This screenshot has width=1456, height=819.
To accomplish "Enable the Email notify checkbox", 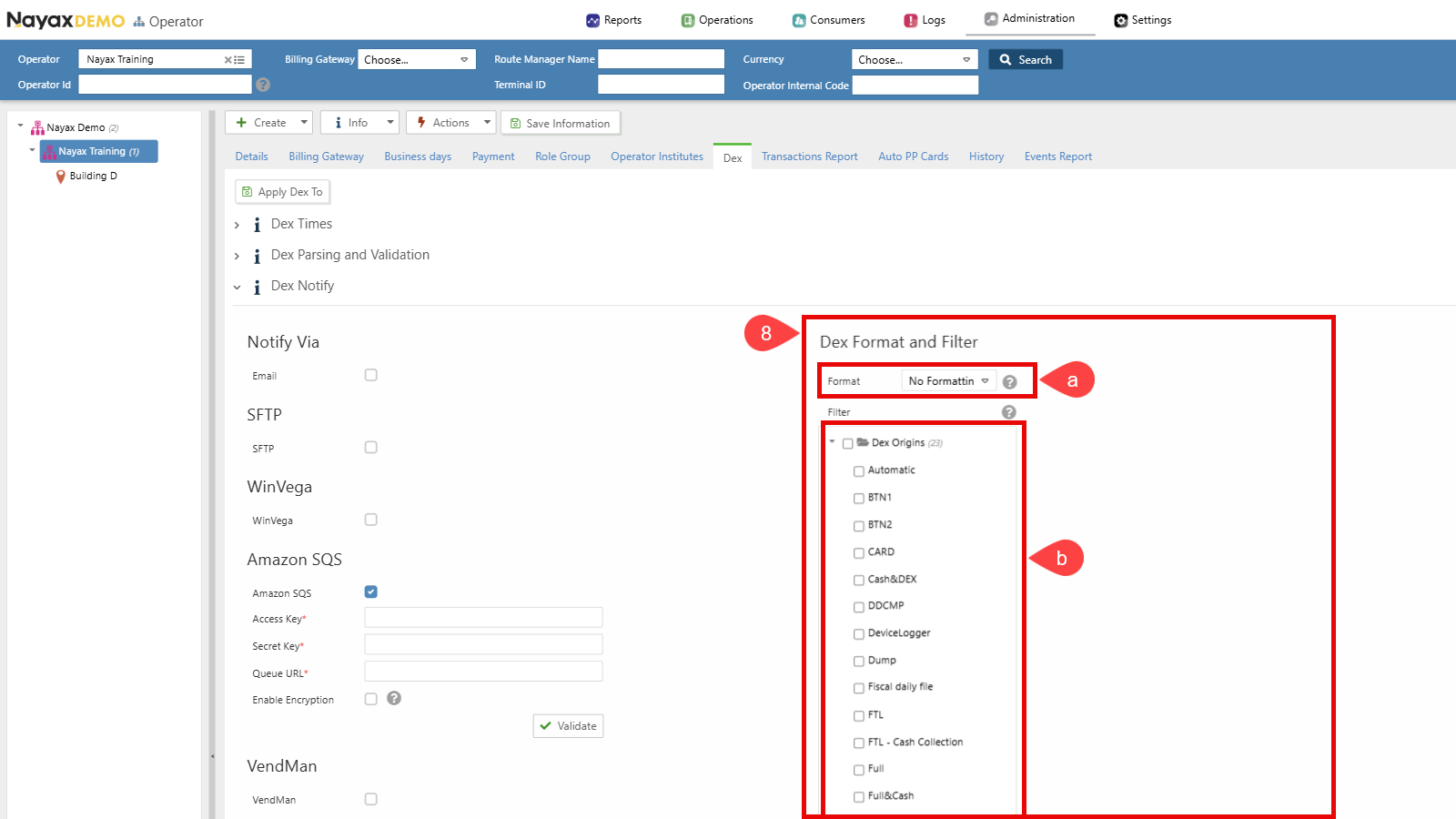I will (x=370, y=375).
